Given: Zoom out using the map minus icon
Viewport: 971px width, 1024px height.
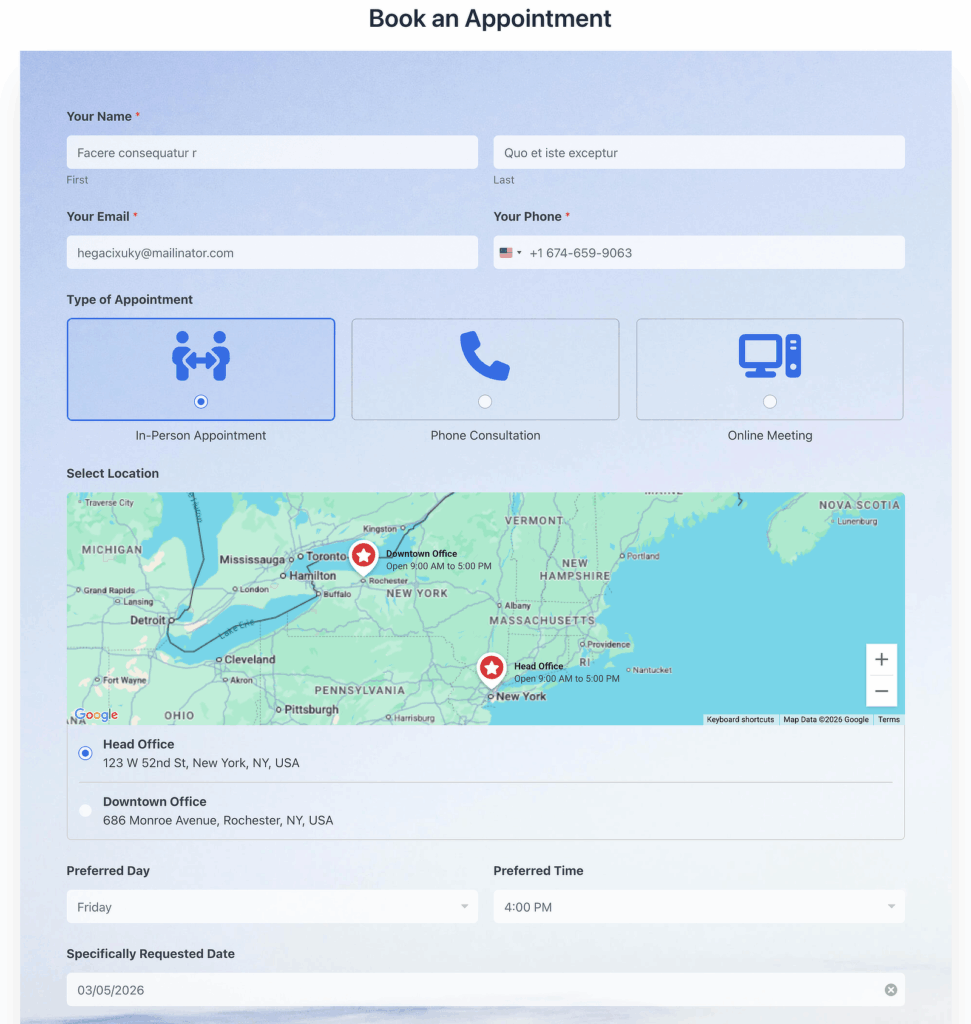Looking at the screenshot, I should click(x=881, y=690).
